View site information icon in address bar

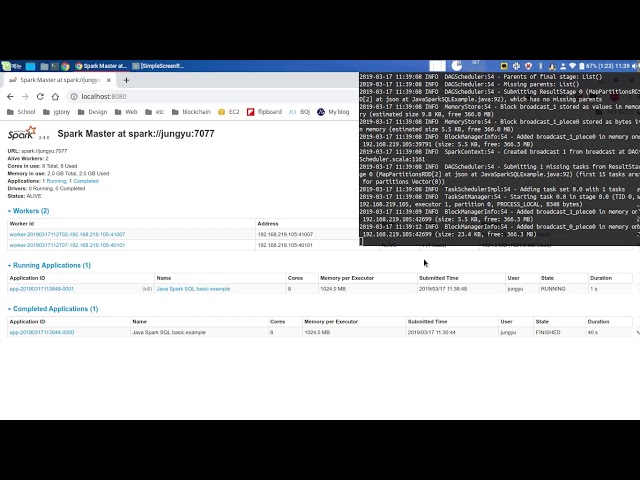74,97
